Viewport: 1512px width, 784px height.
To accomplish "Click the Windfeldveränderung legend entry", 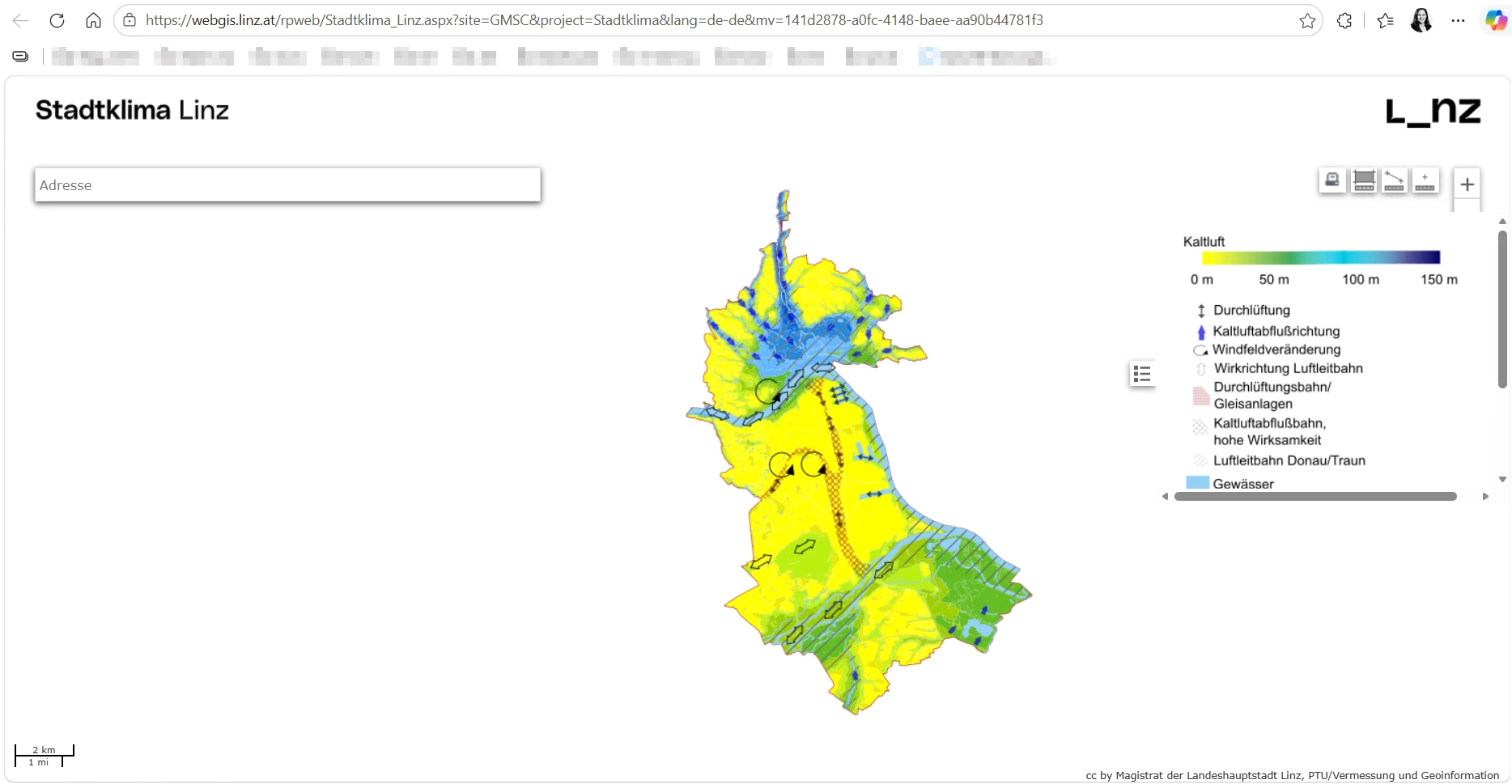I will 1276,350.
